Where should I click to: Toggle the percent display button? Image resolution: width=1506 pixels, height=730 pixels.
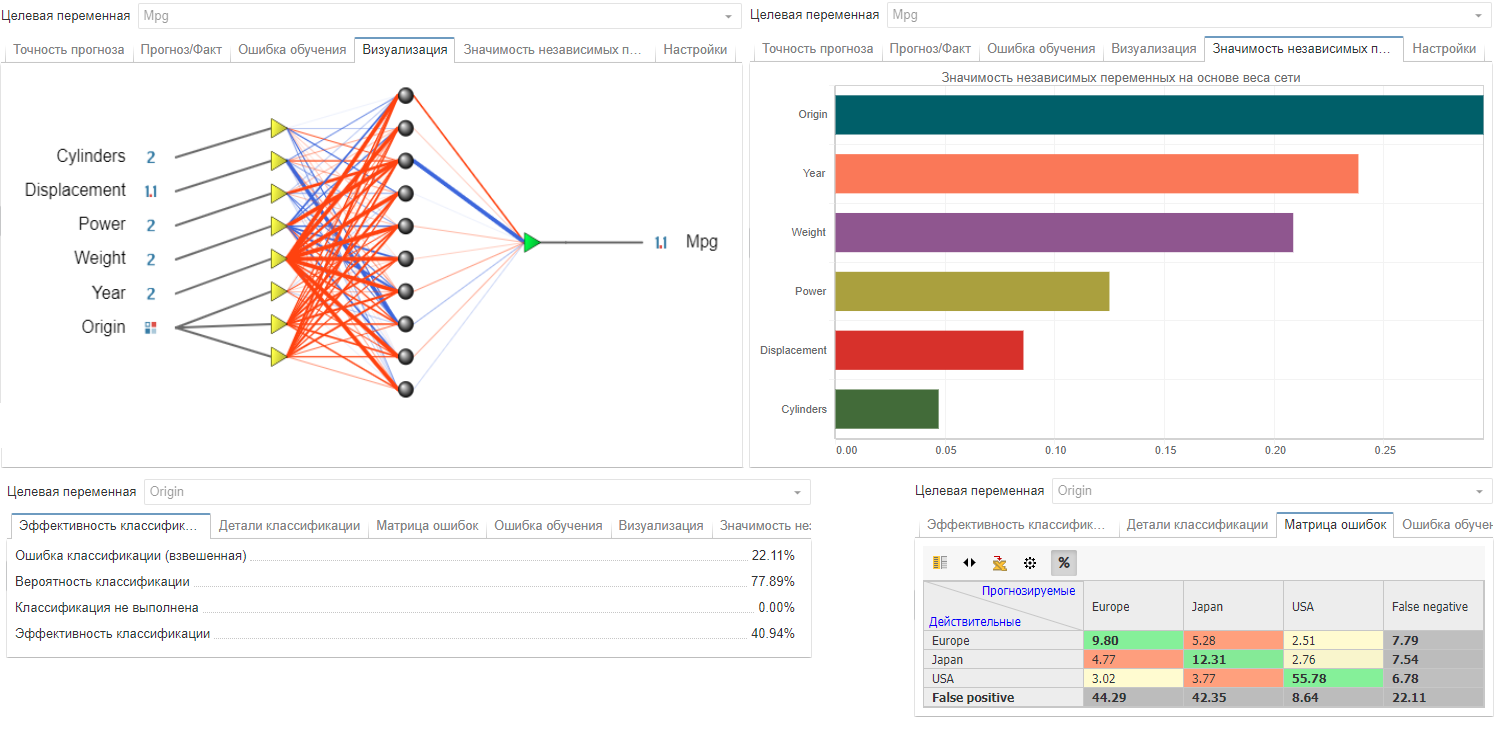[1063, 563]
